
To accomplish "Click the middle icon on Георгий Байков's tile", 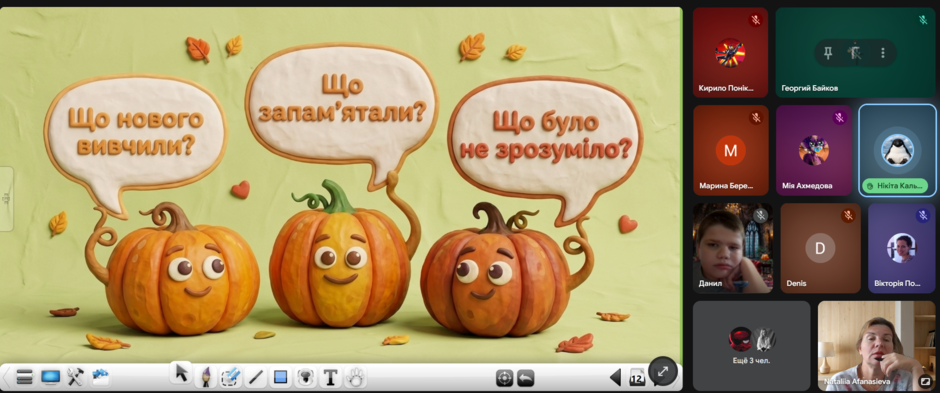I will [x=855, y=53].
